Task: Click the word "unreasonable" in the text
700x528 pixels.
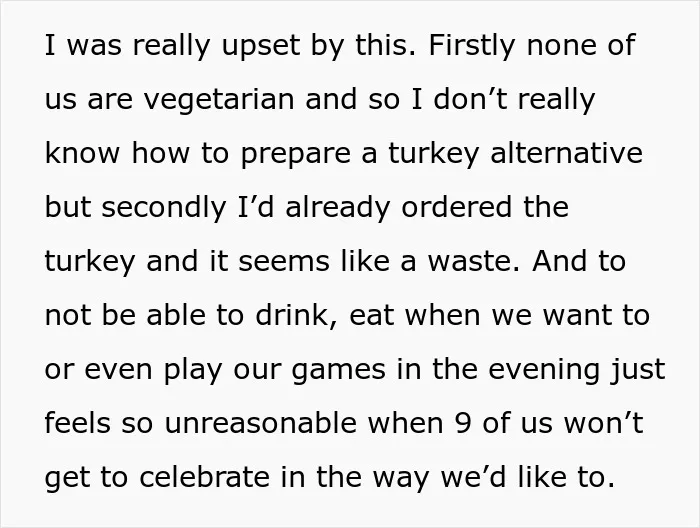Action: [260, 423]
